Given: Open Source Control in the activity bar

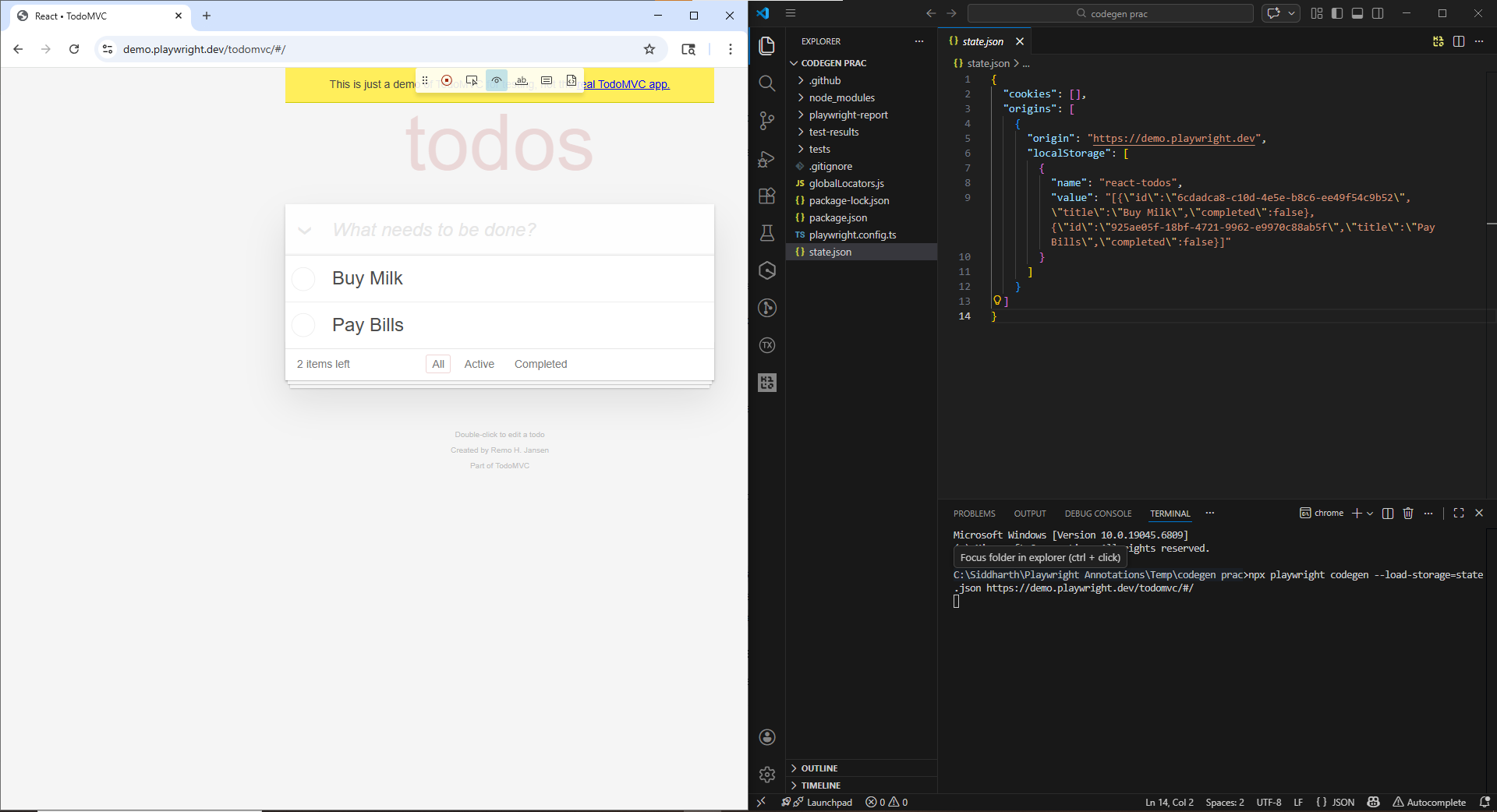Looking at the screenshot, I should (x=767, y=120).
